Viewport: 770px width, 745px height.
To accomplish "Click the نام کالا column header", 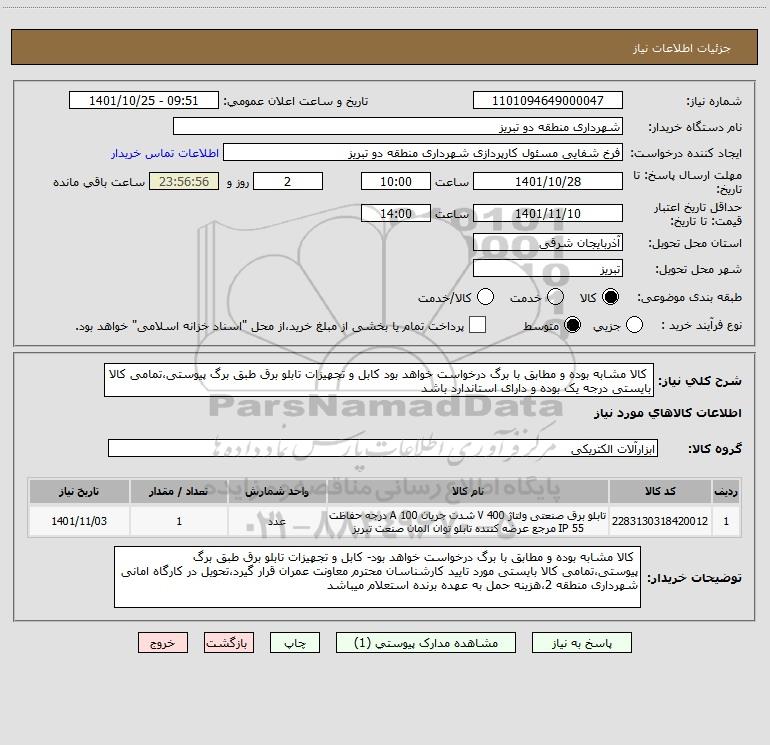I will point(468,491).
